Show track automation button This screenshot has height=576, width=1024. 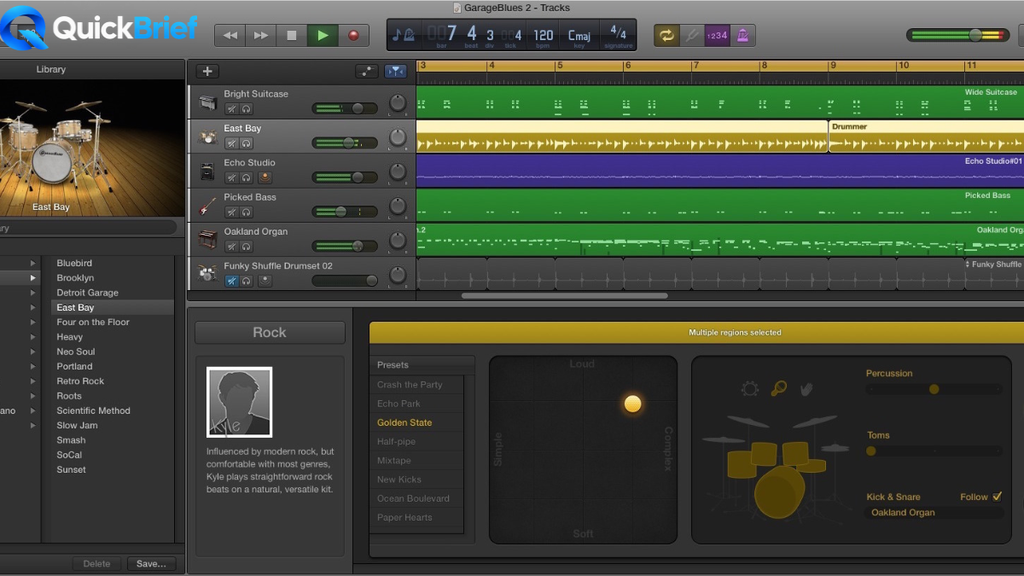[366, 71]
